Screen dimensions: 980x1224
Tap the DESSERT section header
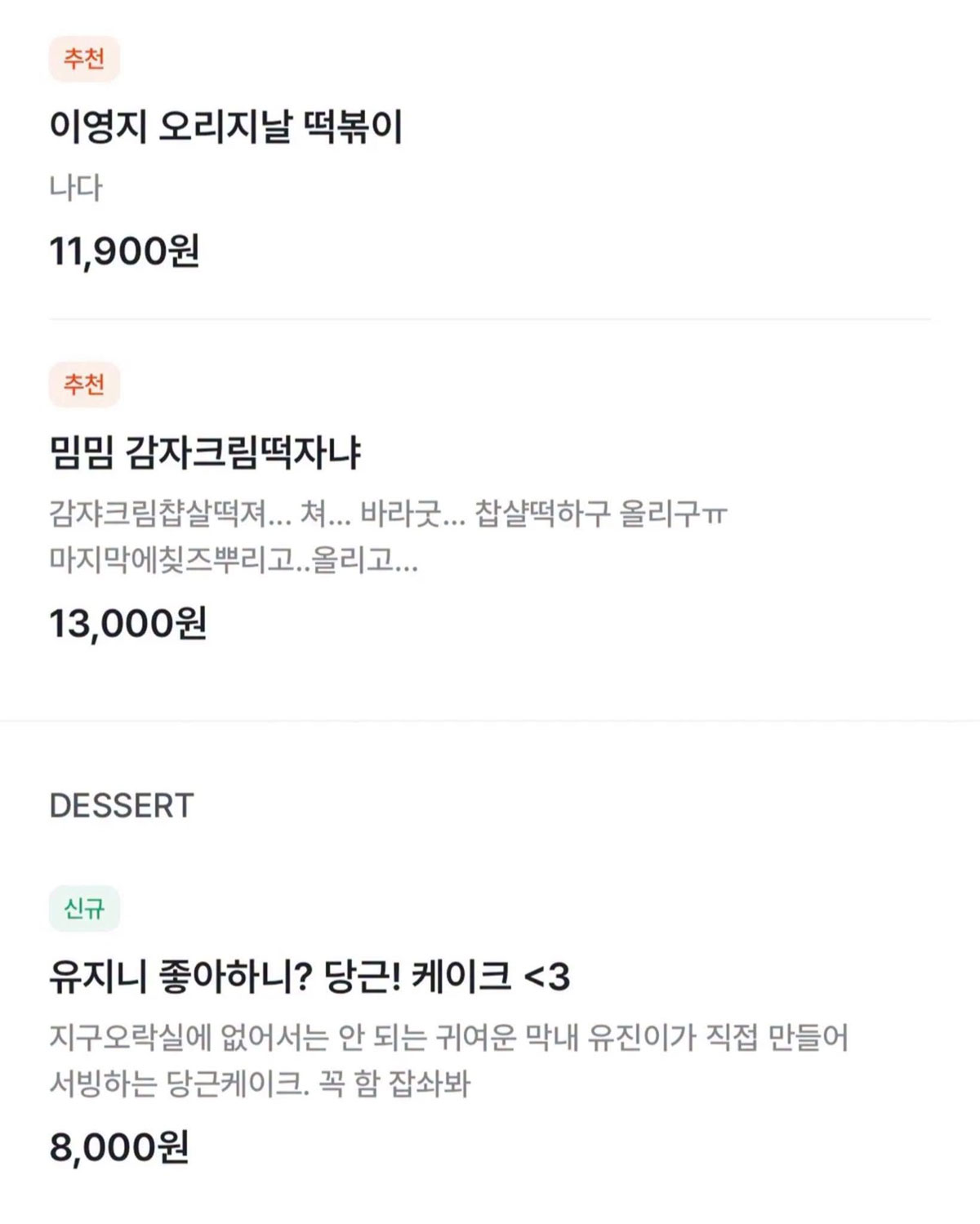[122, 805]
